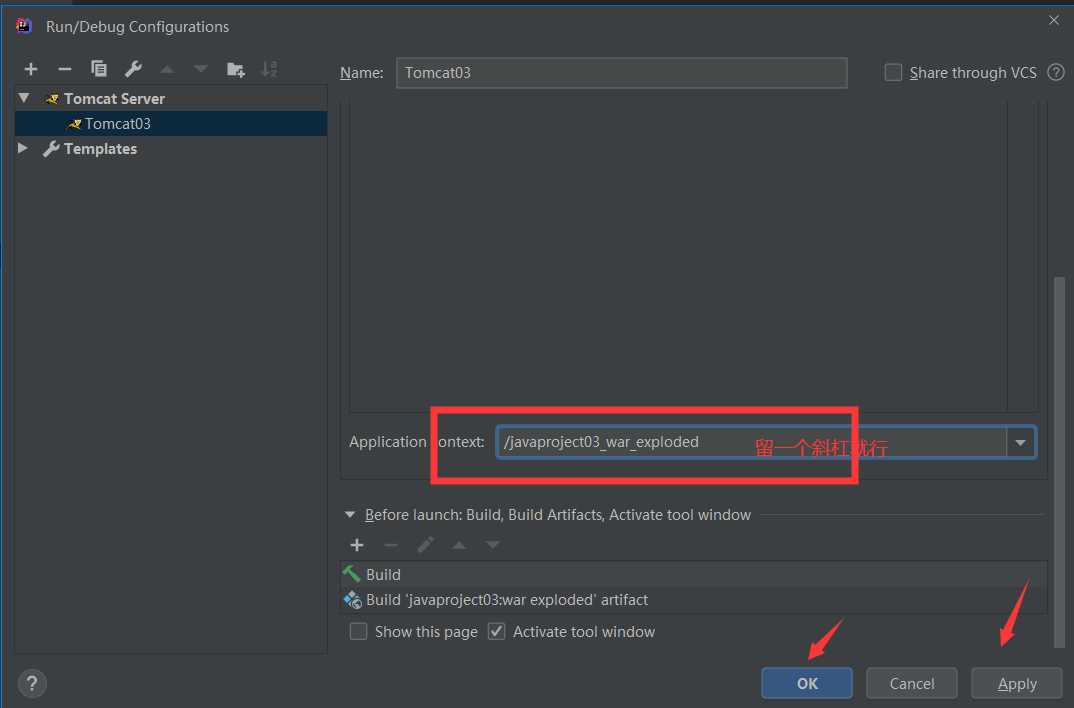
Task: Select the Templates entry
Action: [100, 149]
